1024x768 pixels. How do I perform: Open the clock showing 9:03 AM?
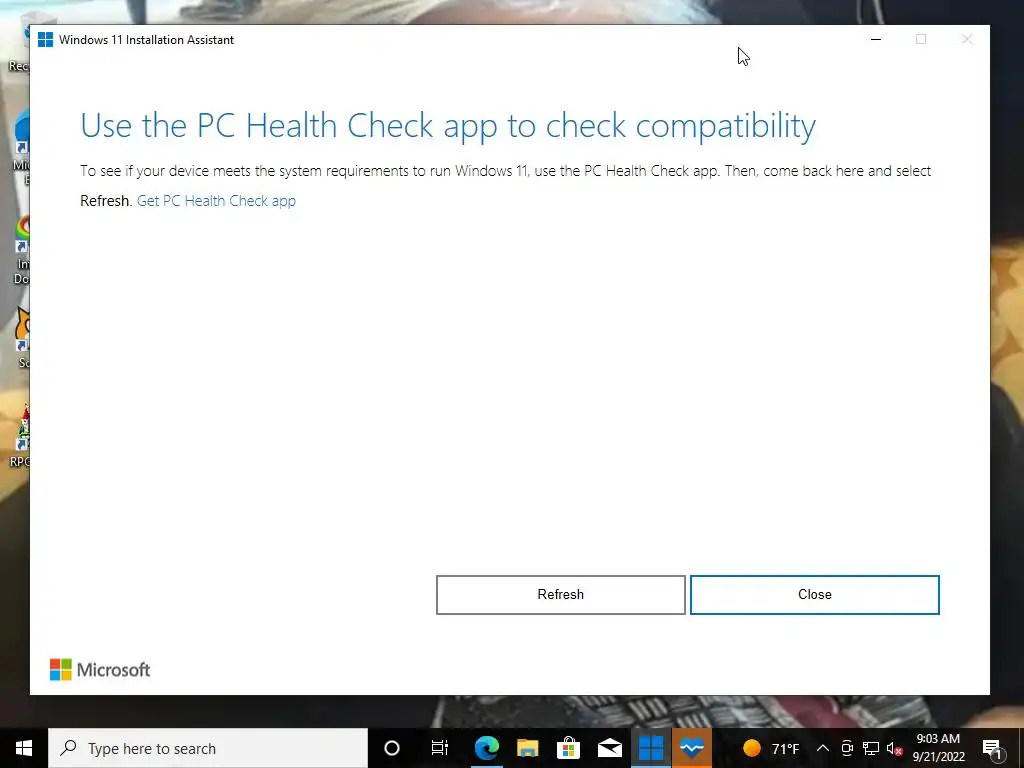[x=938, y=748]
